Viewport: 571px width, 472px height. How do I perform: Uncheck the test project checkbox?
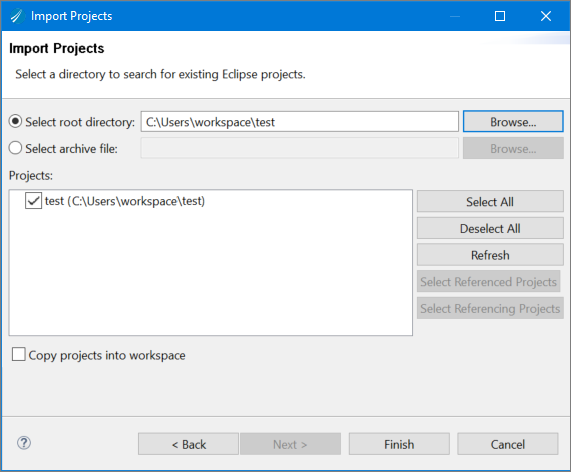[x=33, y=201]
